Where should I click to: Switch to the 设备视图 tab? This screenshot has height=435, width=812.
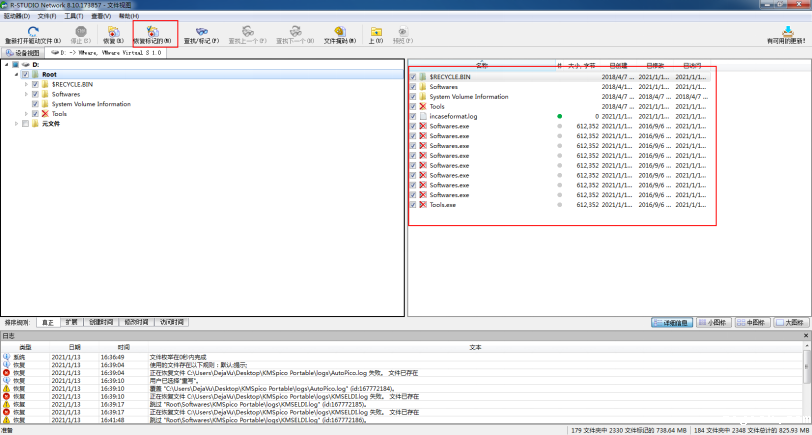(23, 53)
